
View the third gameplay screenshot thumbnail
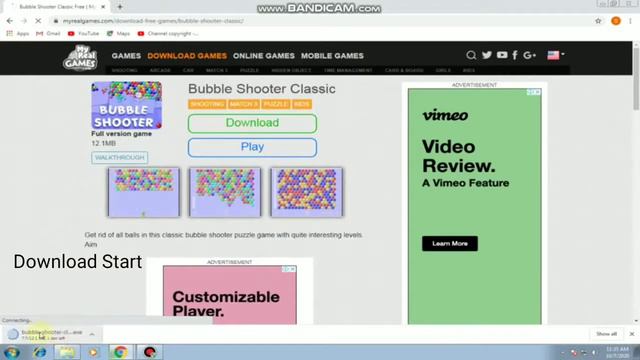pos(307,192)
